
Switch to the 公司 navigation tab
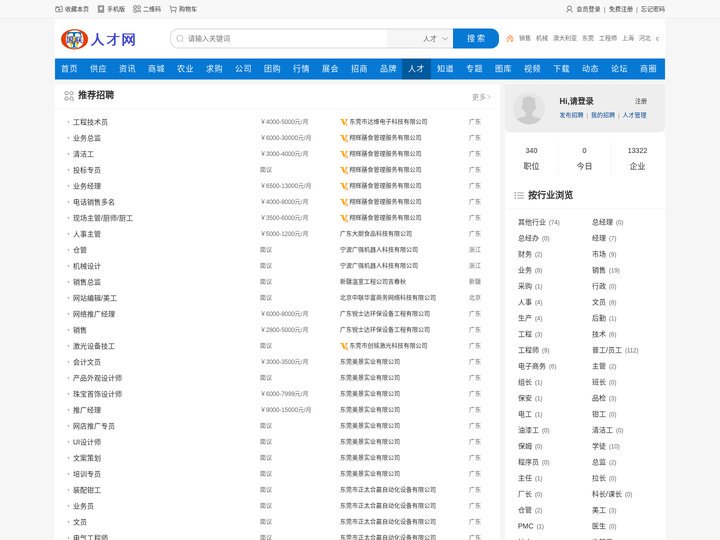(243, 69)
